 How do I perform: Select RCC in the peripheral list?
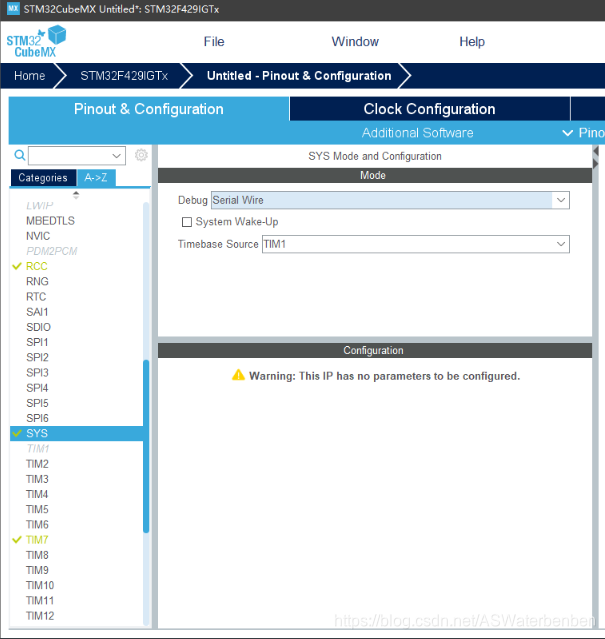(x=37, y=266)
